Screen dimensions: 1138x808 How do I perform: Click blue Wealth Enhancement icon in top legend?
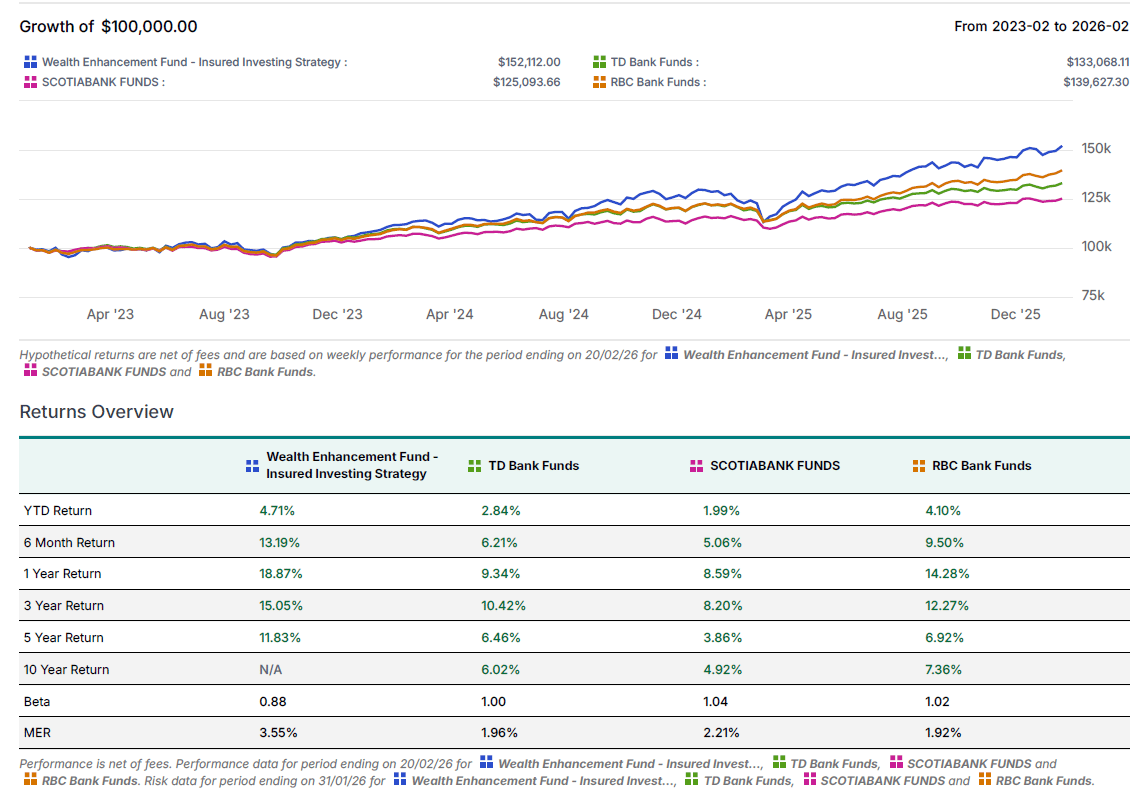pos(31,62)
